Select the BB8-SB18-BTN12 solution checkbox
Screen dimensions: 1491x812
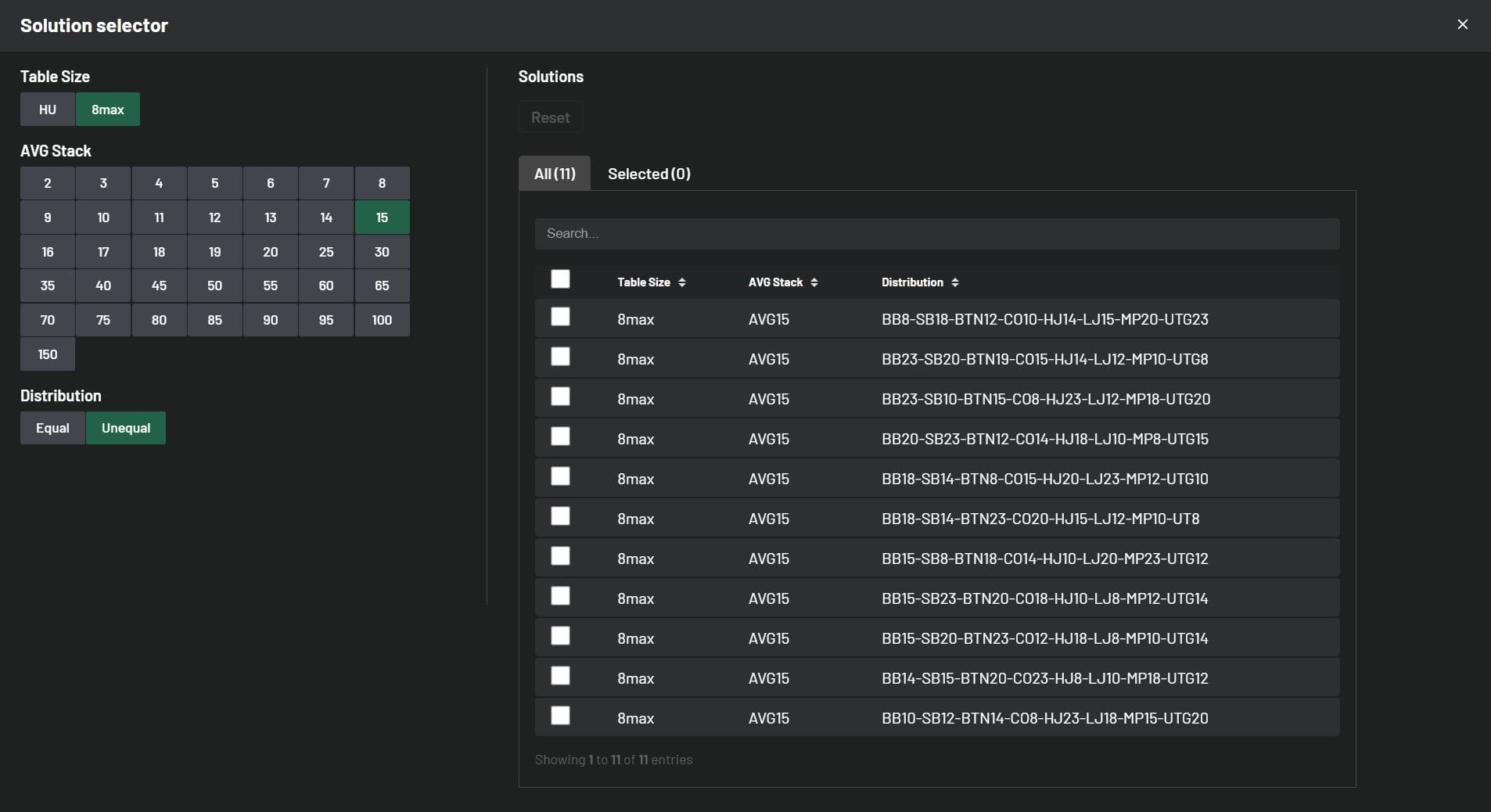tap(560, 317)
